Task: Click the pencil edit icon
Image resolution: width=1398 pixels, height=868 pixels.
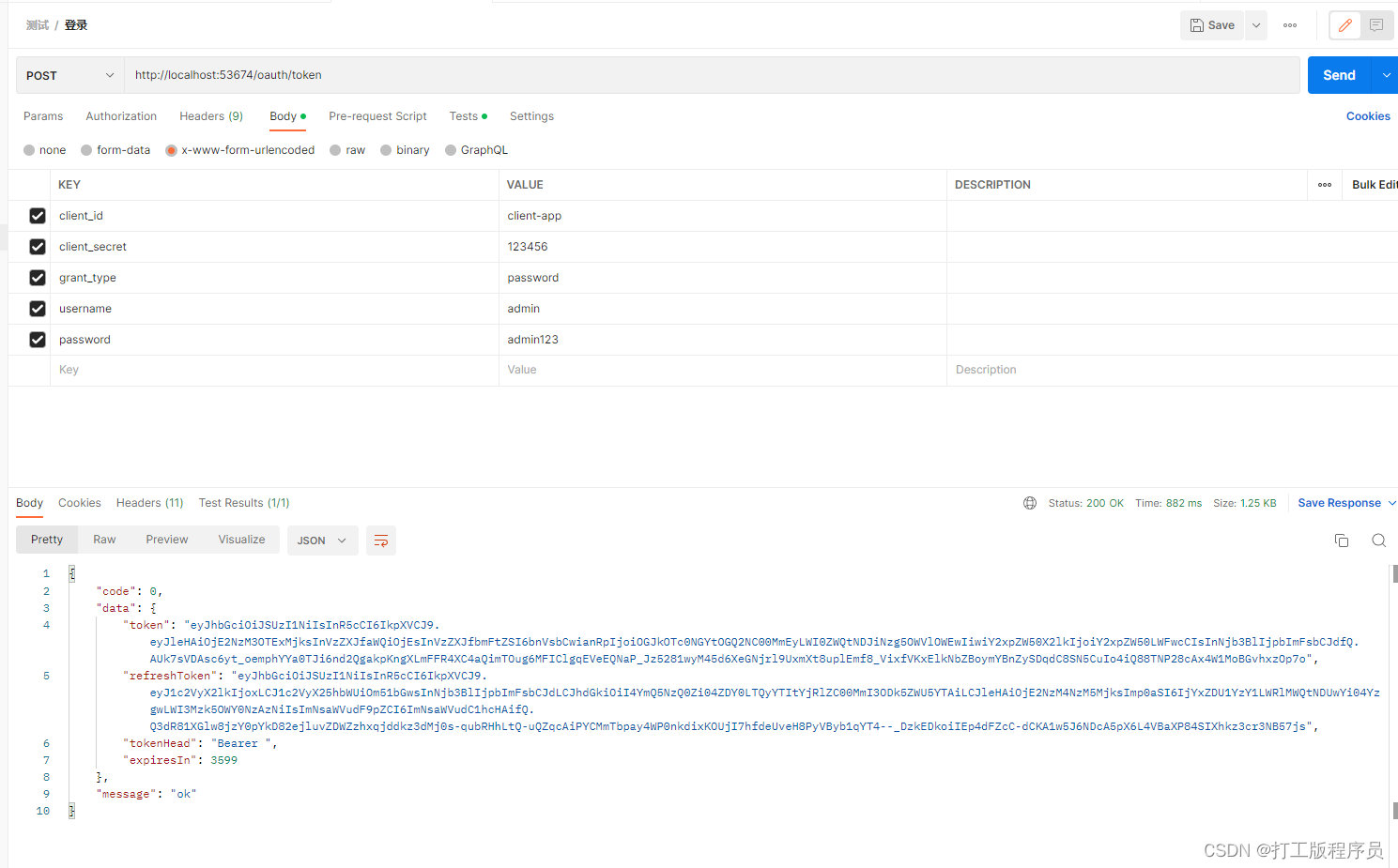Action: 1345,25
